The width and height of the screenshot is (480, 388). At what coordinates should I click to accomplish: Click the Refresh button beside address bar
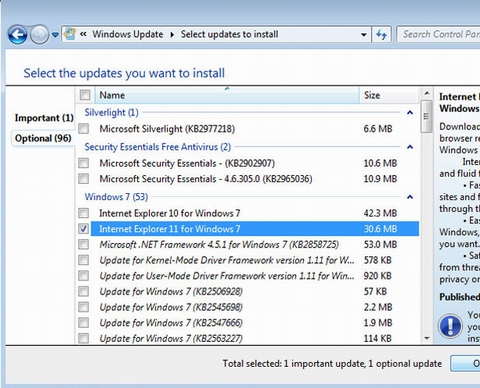coord(381,34)
